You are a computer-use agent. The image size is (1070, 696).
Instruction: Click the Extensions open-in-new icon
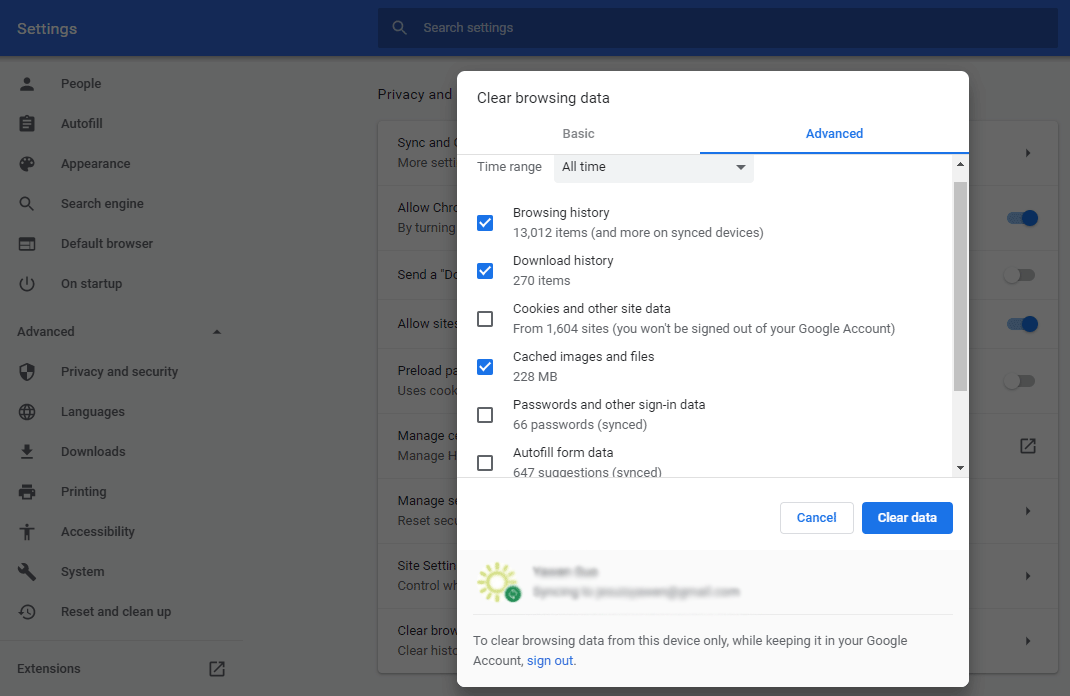(216, 668)
